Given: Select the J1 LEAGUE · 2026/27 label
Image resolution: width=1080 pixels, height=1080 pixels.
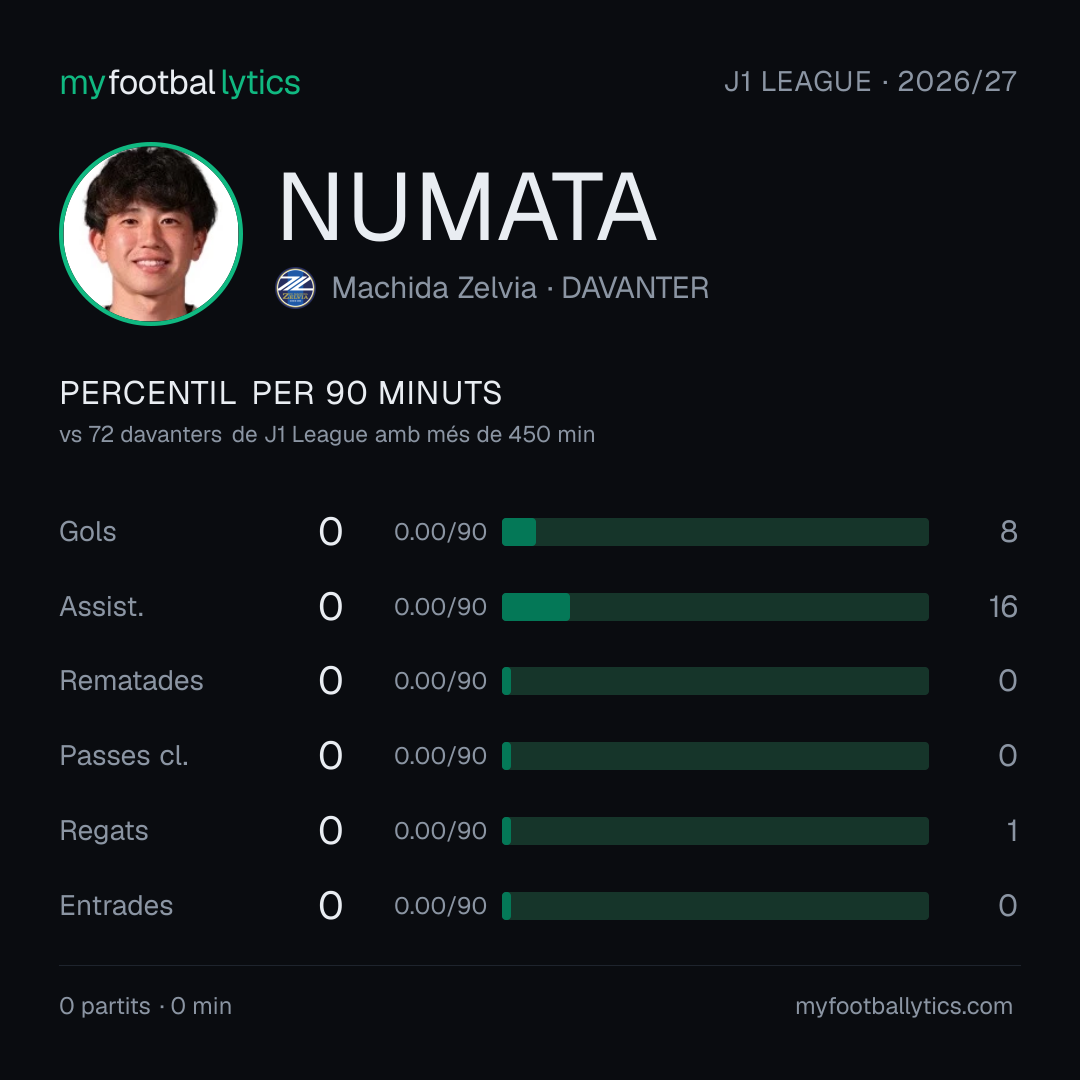Looking at the screenshot, I should coord(870,81).
